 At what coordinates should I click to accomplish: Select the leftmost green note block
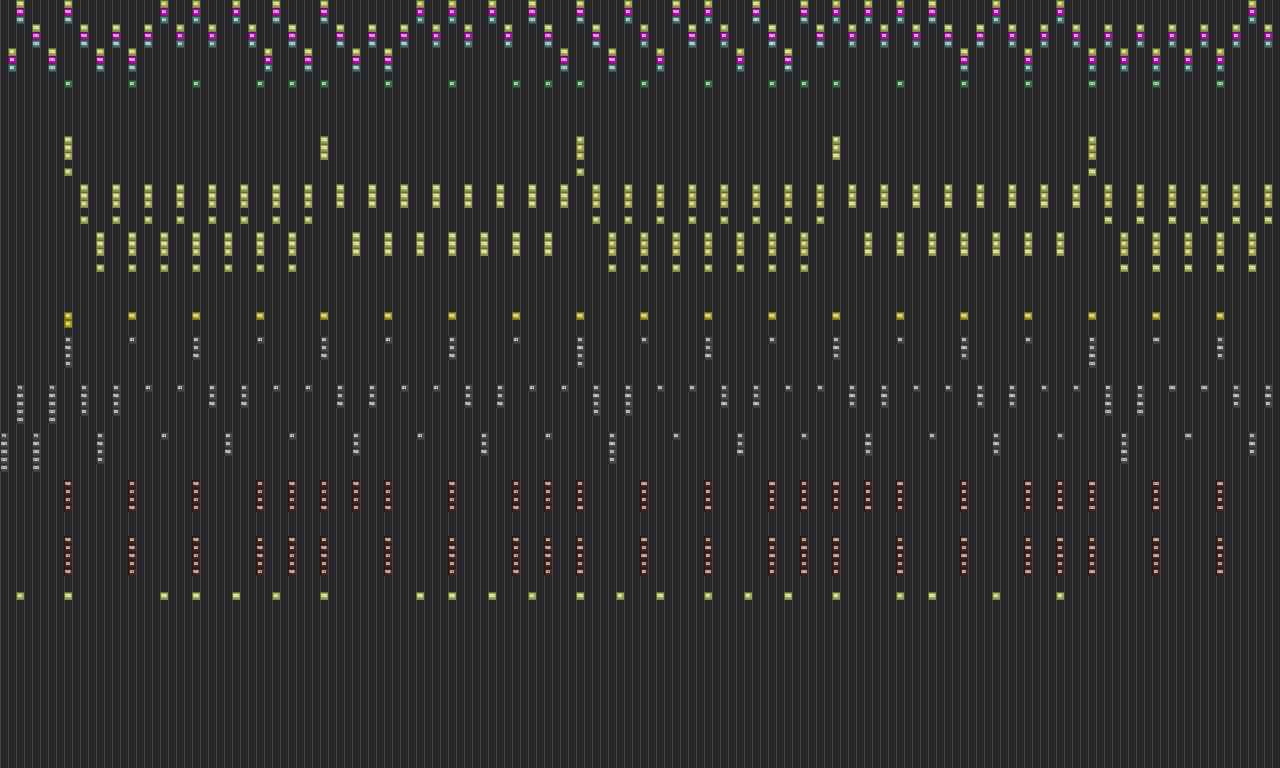point(68,84)
